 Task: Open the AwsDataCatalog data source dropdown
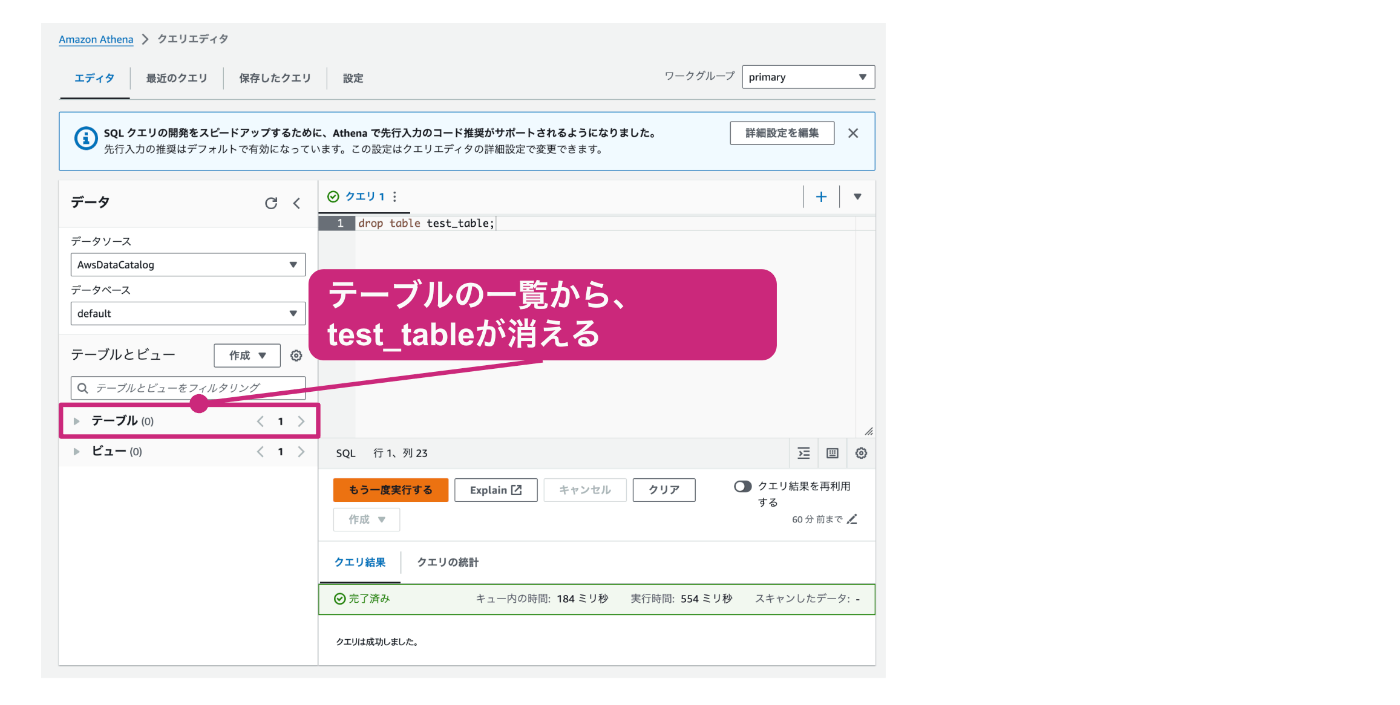click(188, 265)
